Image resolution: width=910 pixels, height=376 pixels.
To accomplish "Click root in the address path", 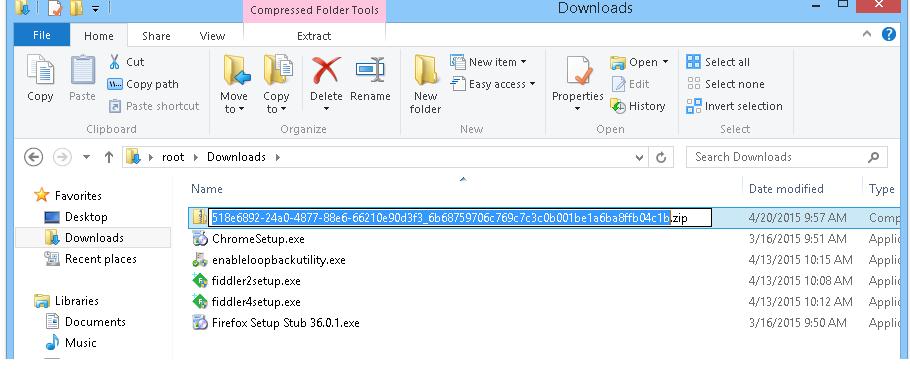I will pos(173,157).
